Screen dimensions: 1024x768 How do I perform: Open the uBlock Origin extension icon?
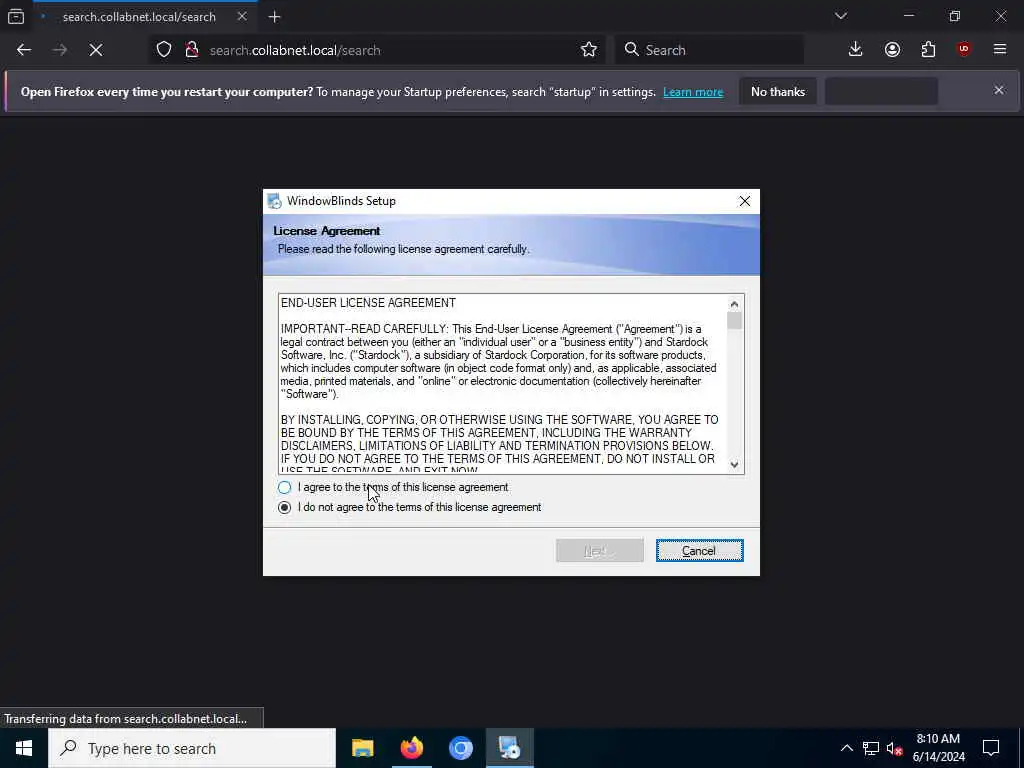click(x=964, y=50)
